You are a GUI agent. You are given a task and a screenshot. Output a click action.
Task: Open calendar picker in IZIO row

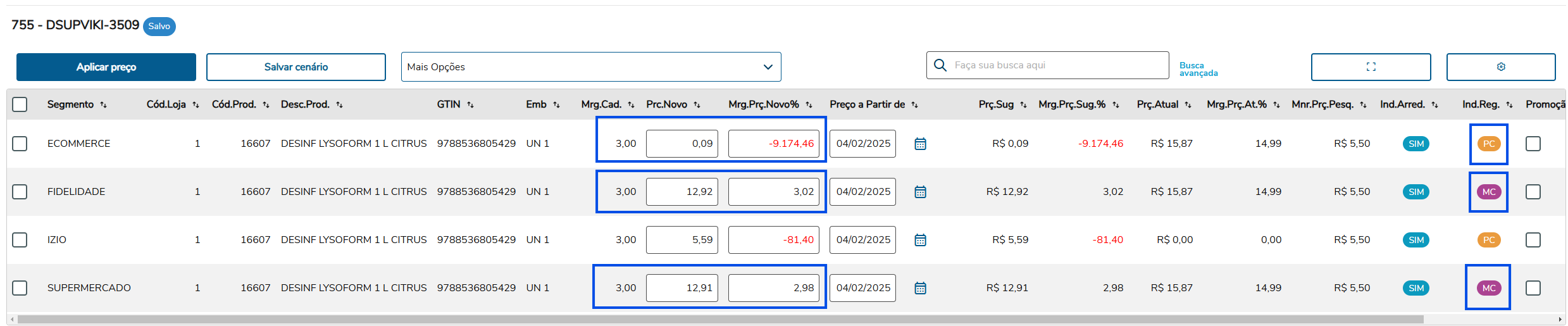(920, 240)
